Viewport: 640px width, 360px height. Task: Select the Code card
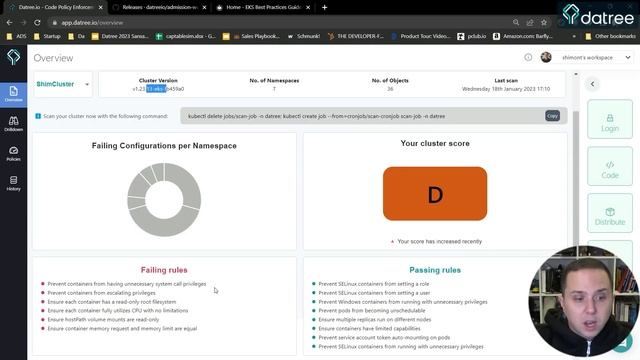610,166
